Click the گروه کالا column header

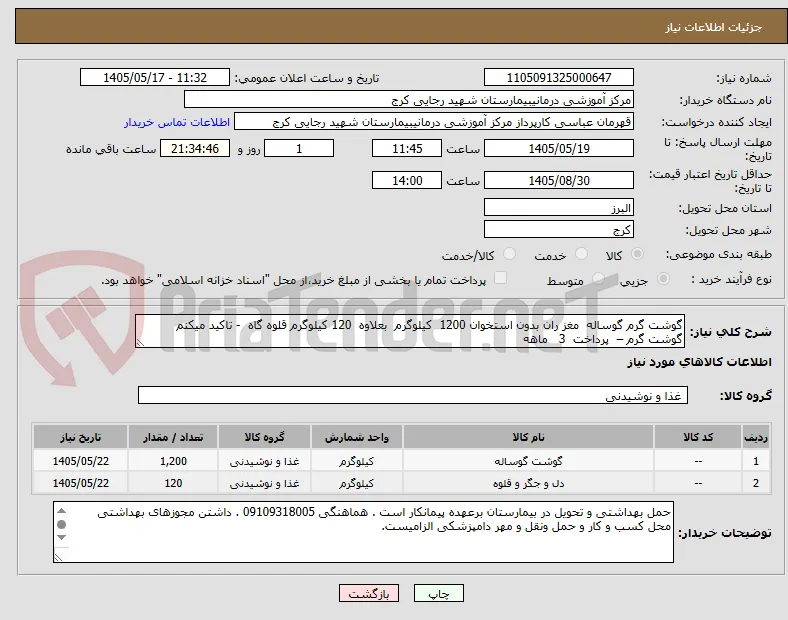point(264,437)
